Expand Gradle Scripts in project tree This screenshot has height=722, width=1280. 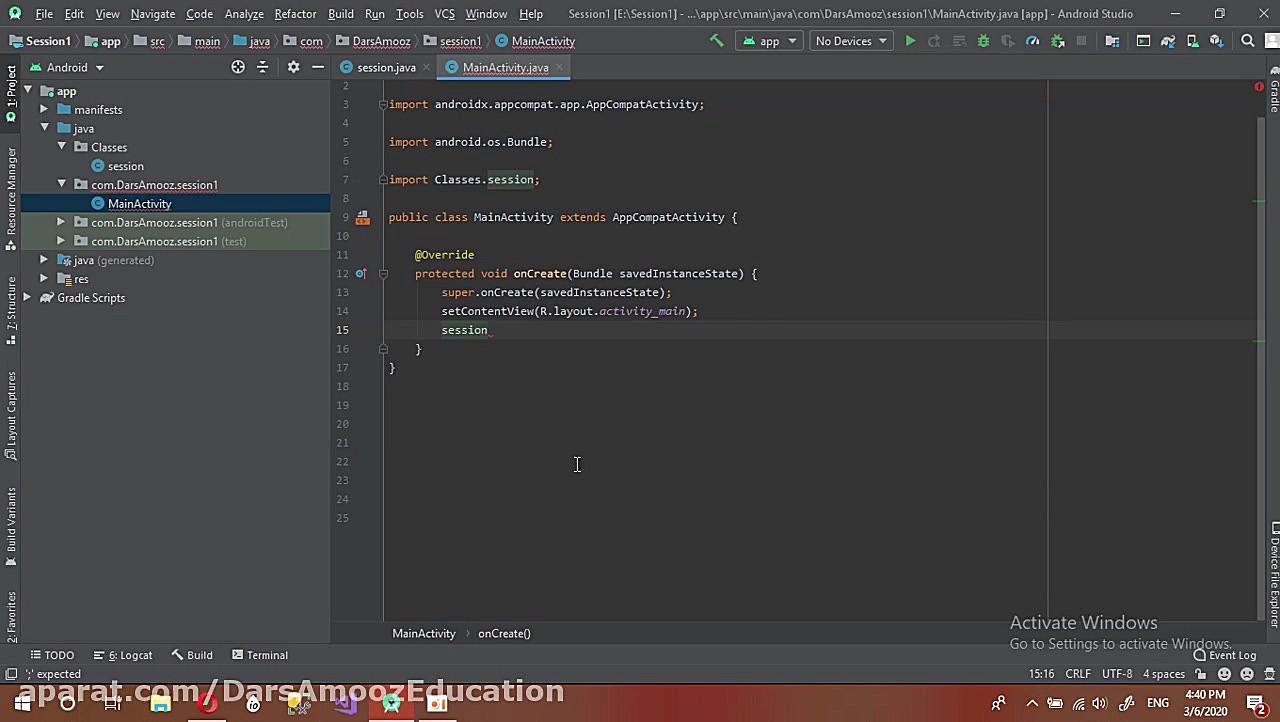click(27, 298)
